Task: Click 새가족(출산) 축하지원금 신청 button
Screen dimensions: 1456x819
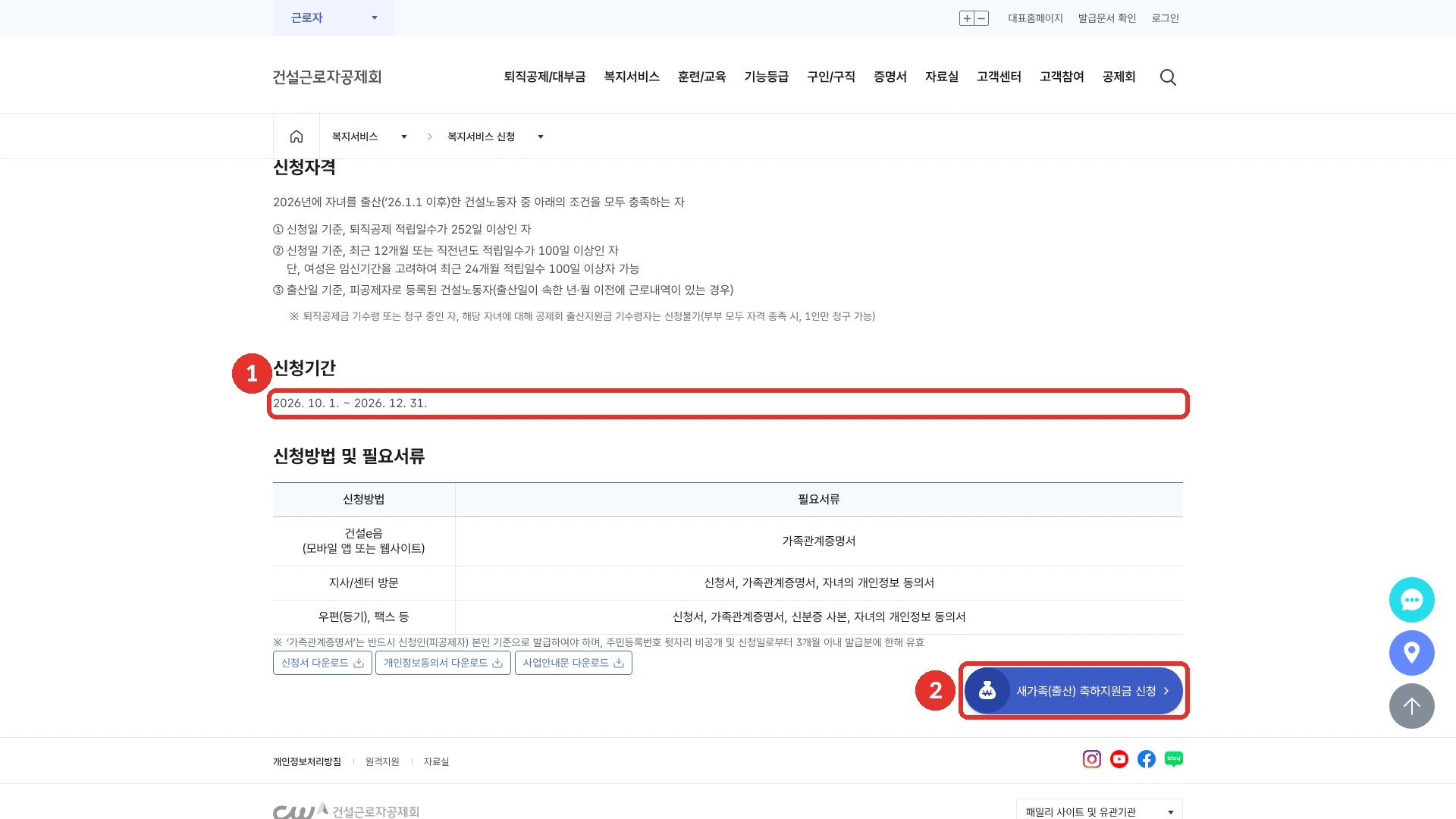Action: tap(1073, 691)
